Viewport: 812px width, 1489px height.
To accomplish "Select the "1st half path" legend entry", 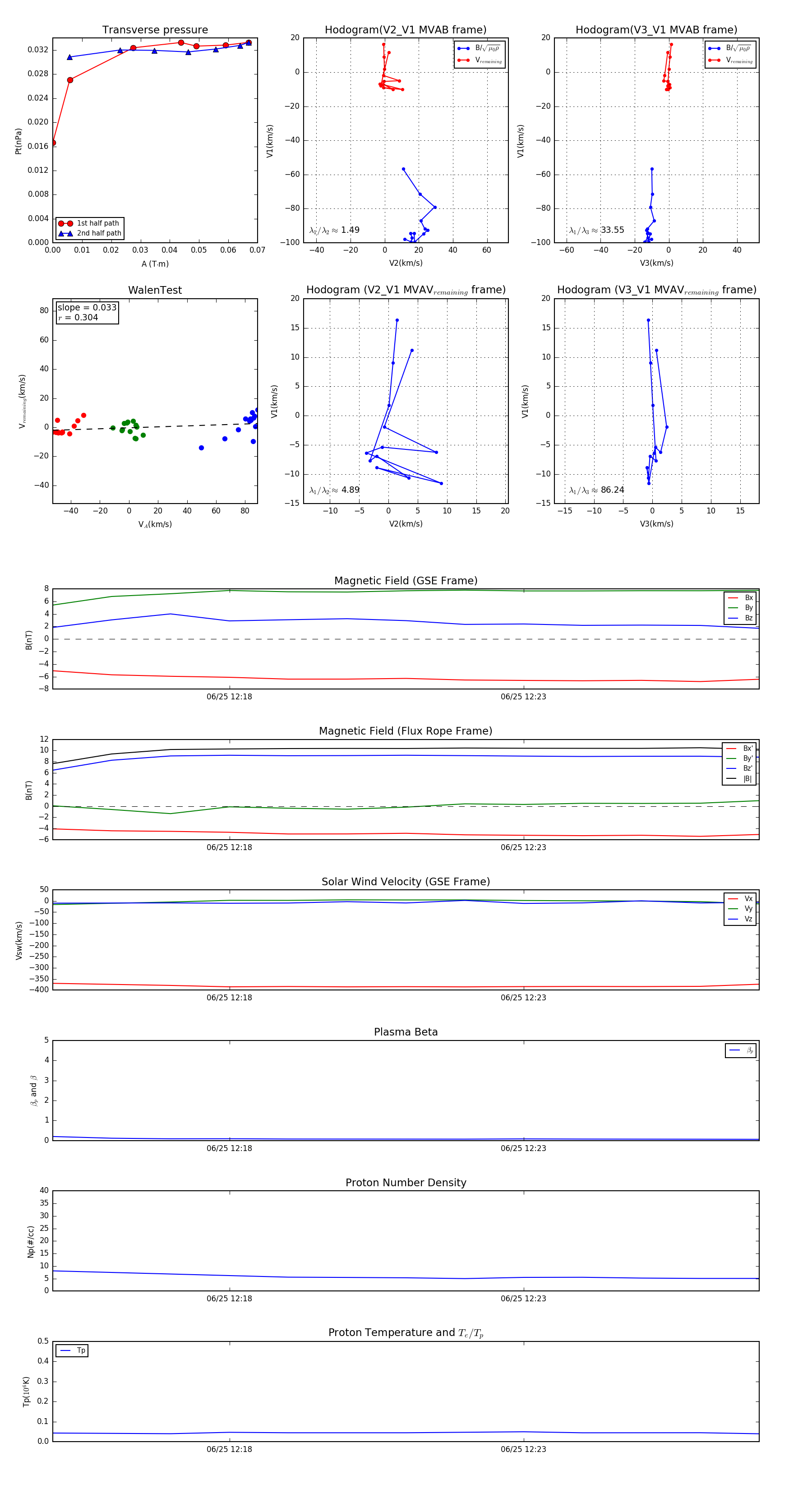I will click(90, 223).
